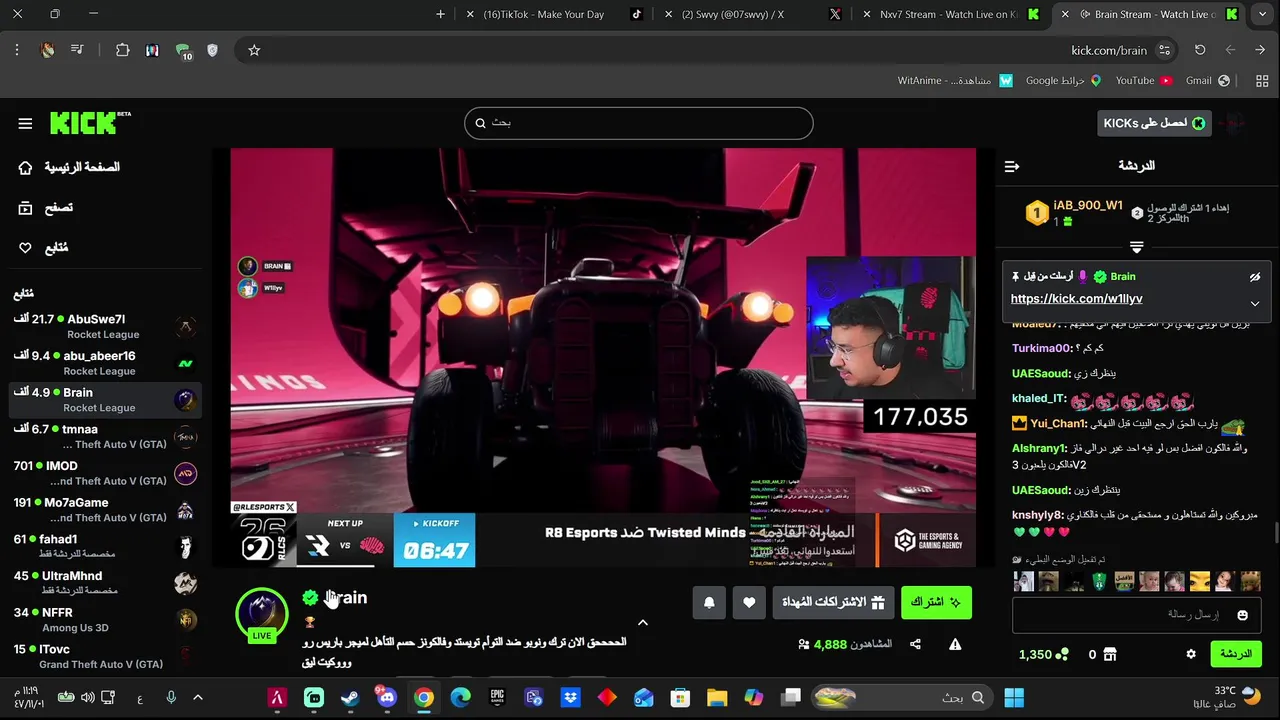Open the YouTube bookmark
This screenshot has width=1280, height=720.
pos(1143,80)
